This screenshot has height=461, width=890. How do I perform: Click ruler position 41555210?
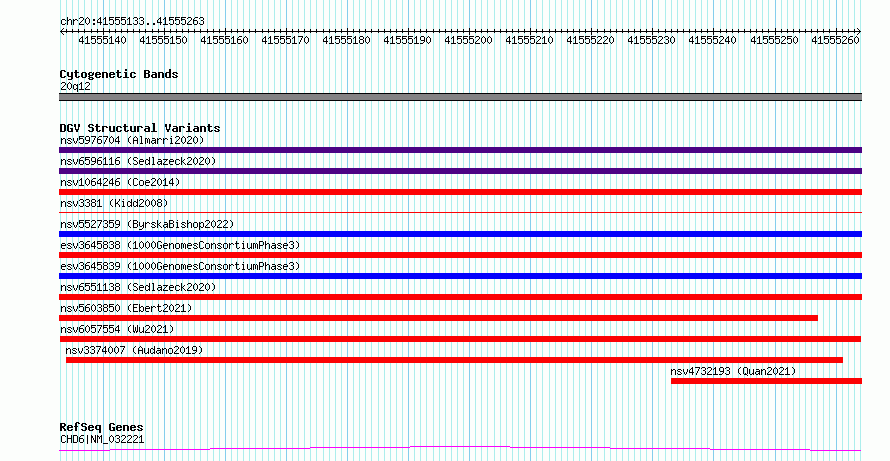[x=530, y=40]
